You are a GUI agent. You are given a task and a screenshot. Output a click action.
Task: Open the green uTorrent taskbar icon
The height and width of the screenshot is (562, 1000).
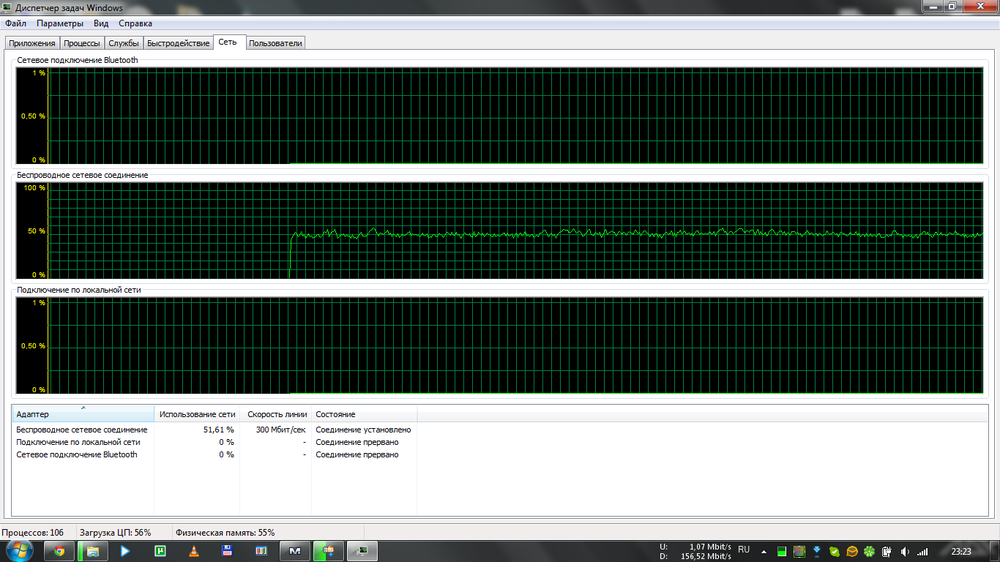[160, 551]
